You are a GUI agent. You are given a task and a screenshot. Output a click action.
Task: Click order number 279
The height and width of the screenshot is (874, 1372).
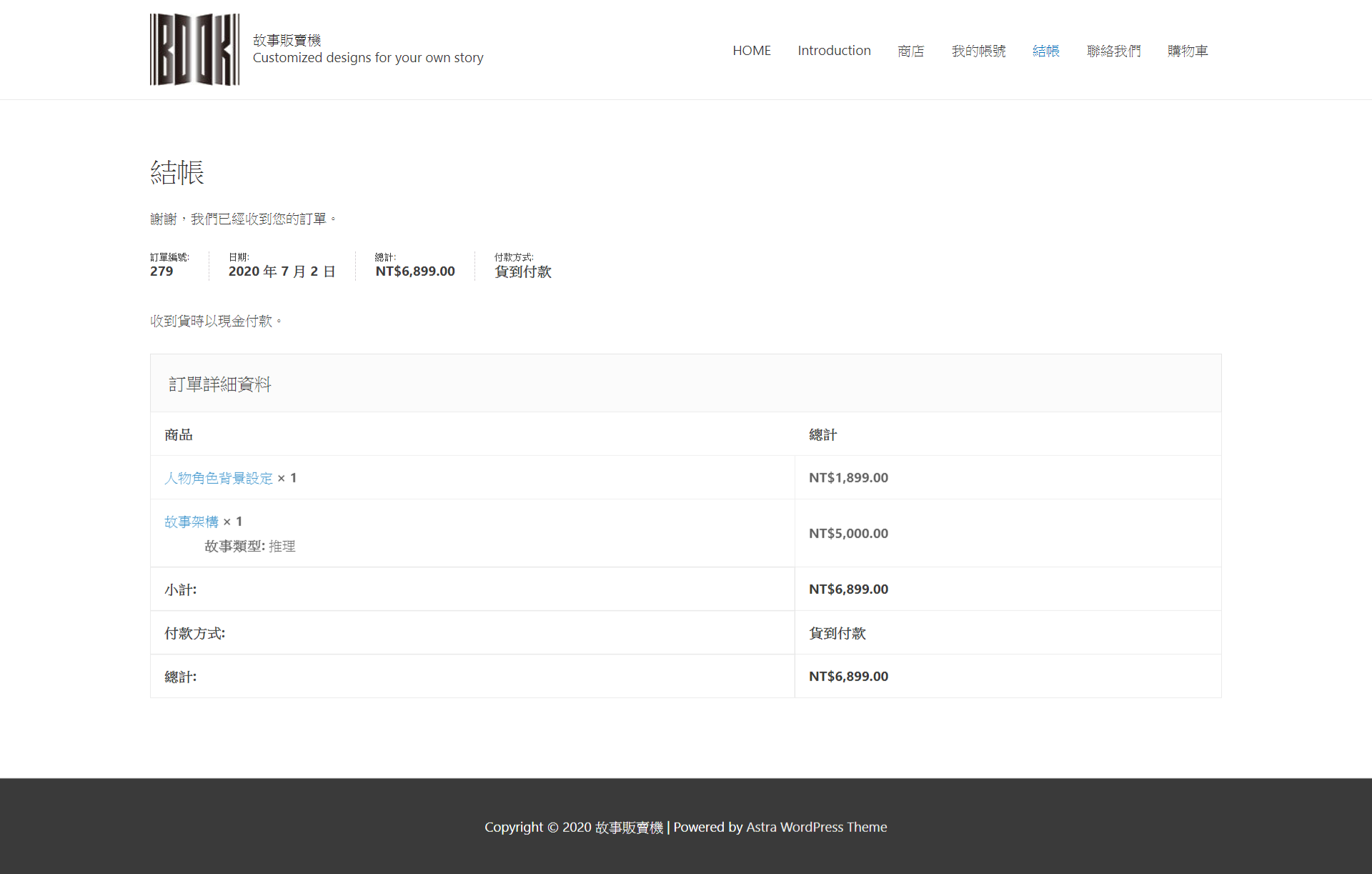tap(161, 272)
